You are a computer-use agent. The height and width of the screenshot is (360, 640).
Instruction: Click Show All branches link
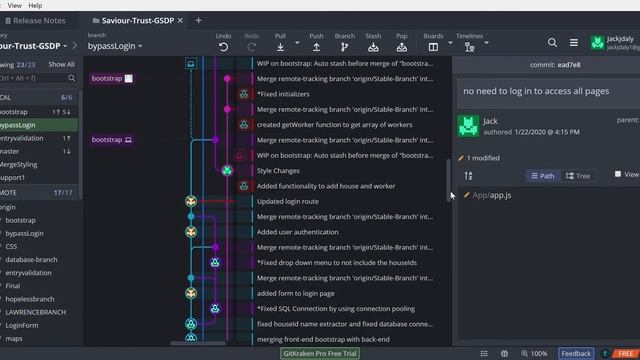61,64
